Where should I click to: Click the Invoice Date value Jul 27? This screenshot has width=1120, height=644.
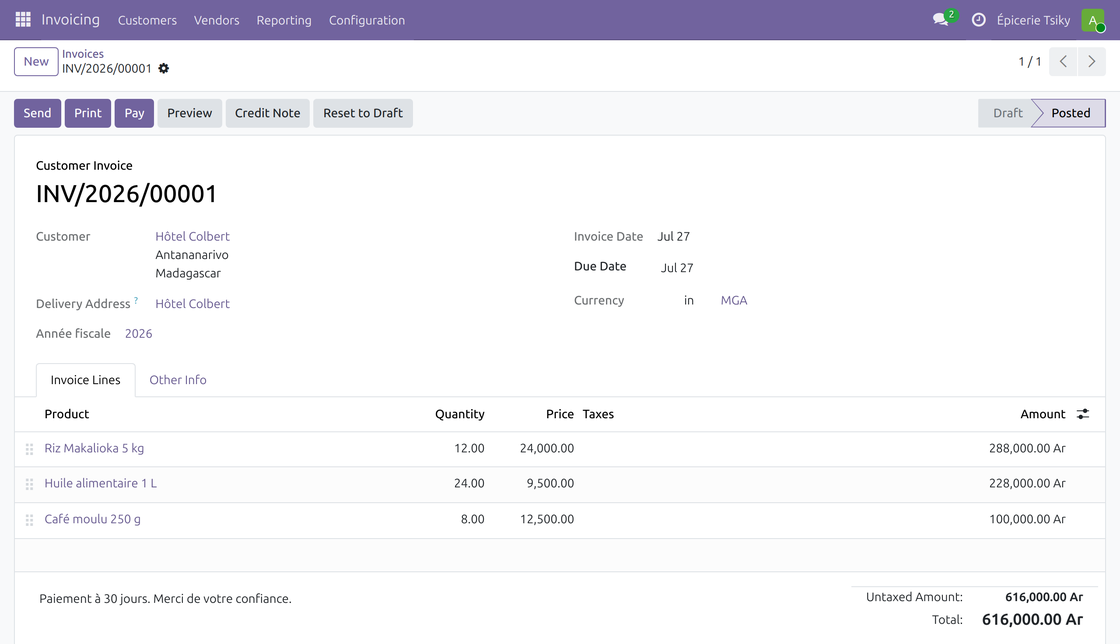tap(674, 236)
